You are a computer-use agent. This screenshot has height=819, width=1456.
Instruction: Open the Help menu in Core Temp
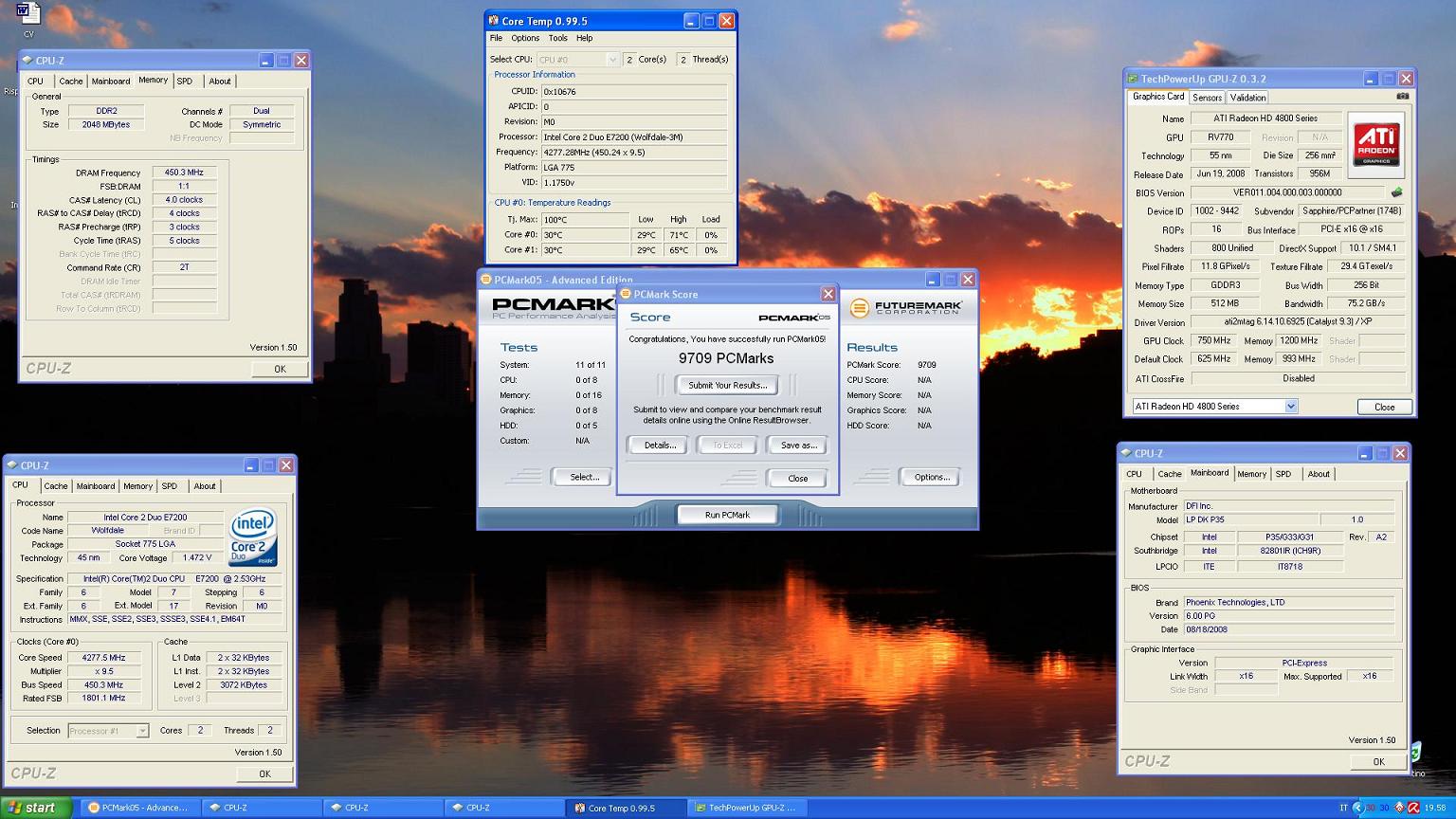pos(584,38)
